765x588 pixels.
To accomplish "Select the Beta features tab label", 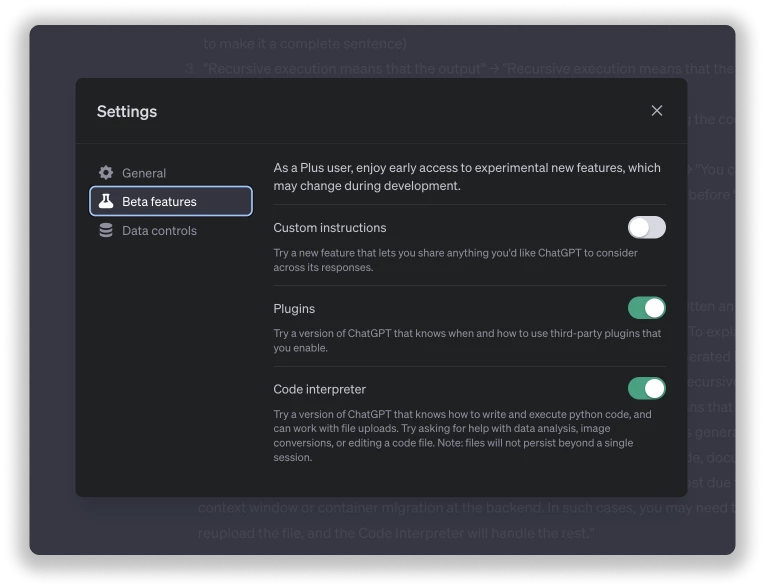I will coord(159,201).
